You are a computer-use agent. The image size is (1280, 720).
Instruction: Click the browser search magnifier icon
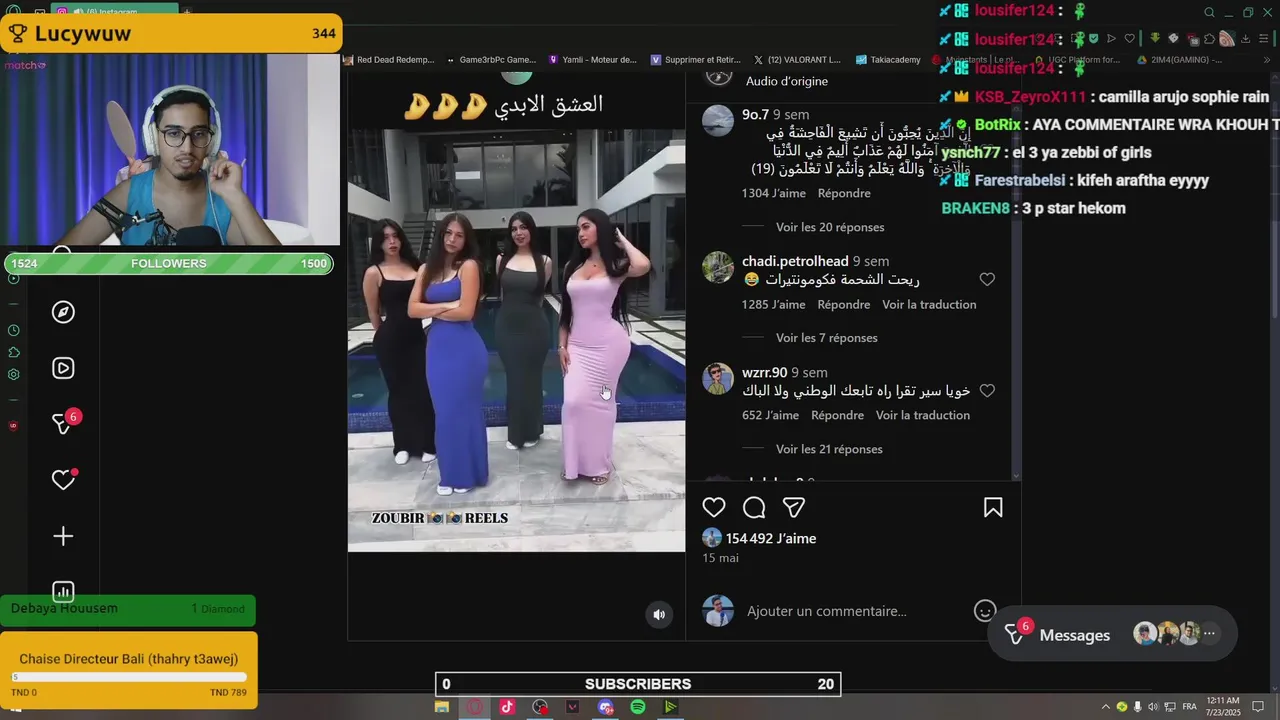(1209, 13)
